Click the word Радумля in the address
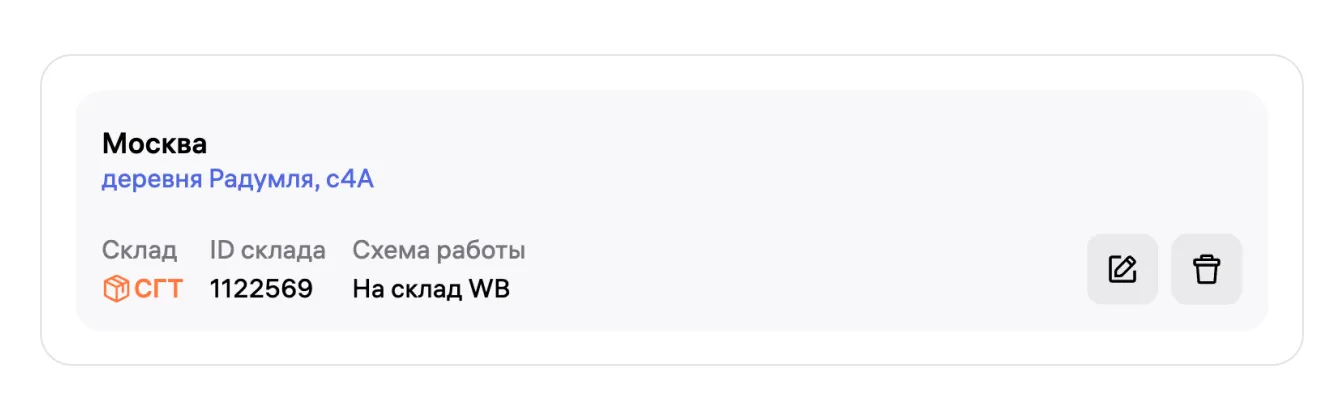 coord(265,180)
